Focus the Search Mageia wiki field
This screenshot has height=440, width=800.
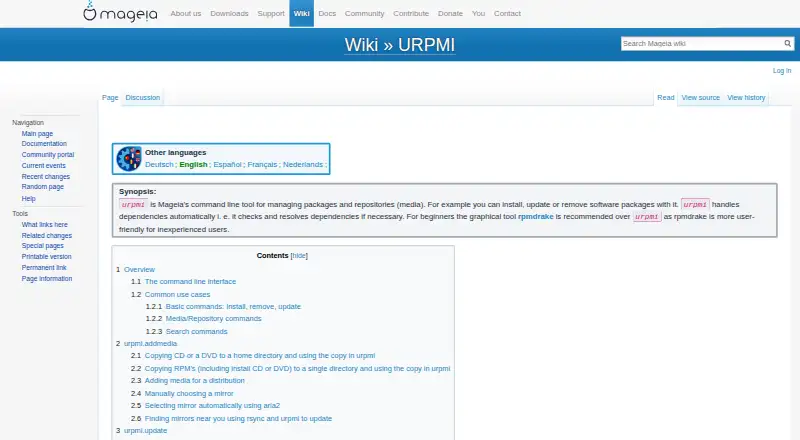(x=702, y=44)
